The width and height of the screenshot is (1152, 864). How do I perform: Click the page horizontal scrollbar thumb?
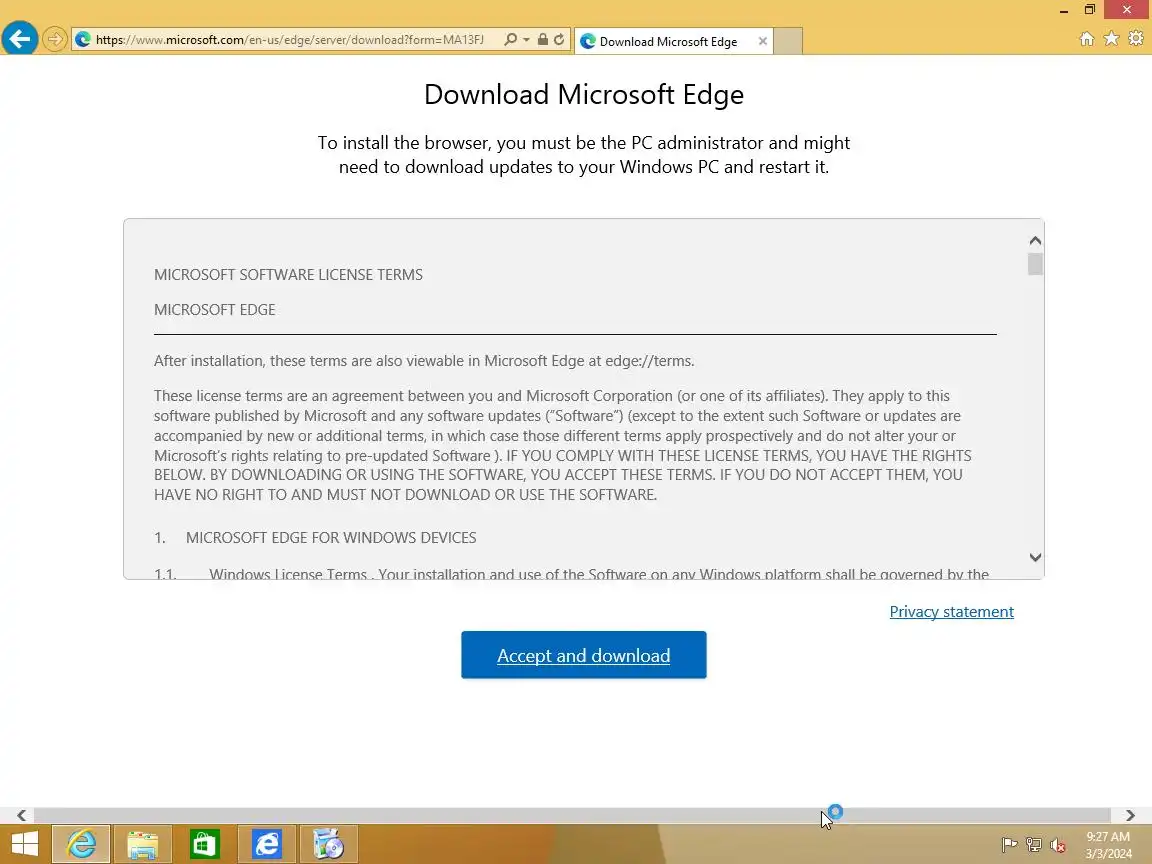coord(572,816)
